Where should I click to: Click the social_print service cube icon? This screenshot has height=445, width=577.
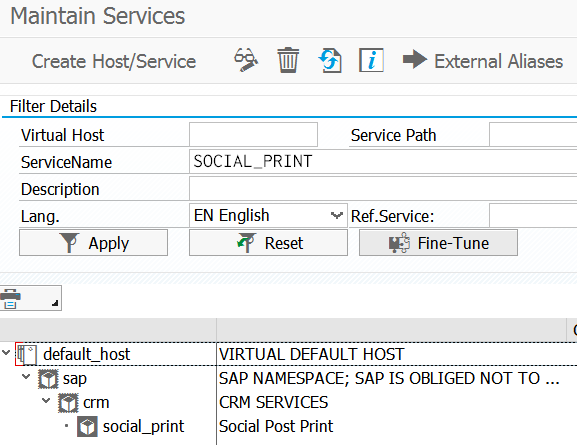pyautogui.click(x=87, y=427)
